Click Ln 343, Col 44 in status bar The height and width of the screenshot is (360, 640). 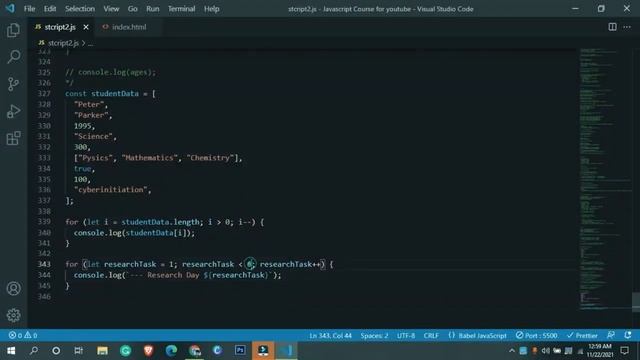point(330,336)
